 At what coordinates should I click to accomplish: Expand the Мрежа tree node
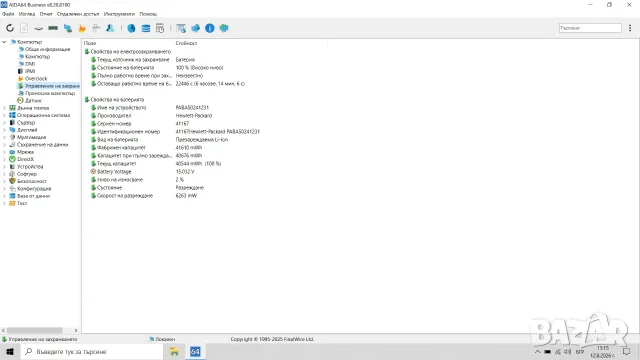coord(4,152)
